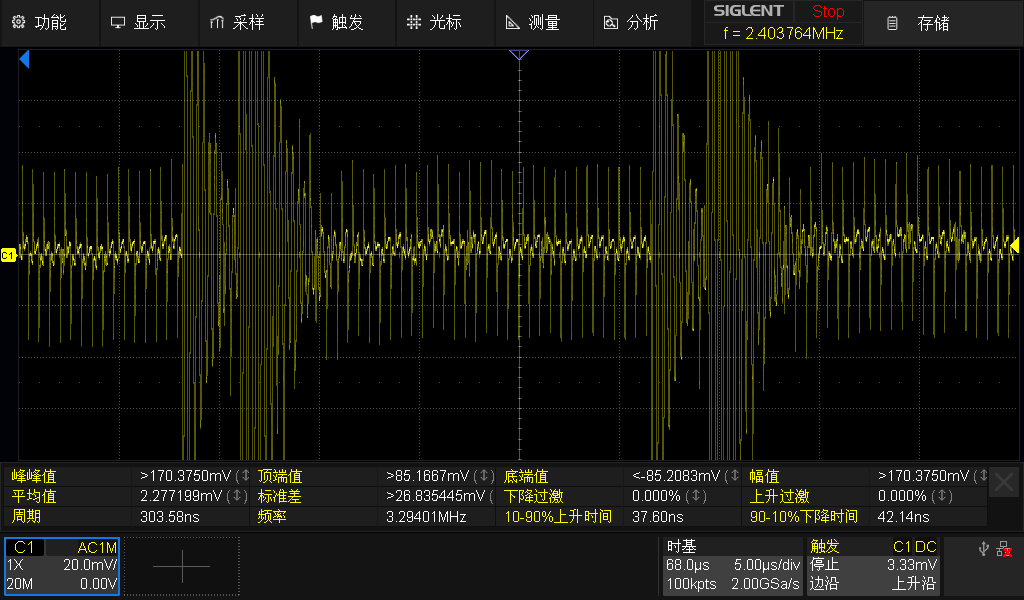Viewport: 1024px width, 600px height.
Task: Click the <-85.2083mV base value
Action: 676,476
